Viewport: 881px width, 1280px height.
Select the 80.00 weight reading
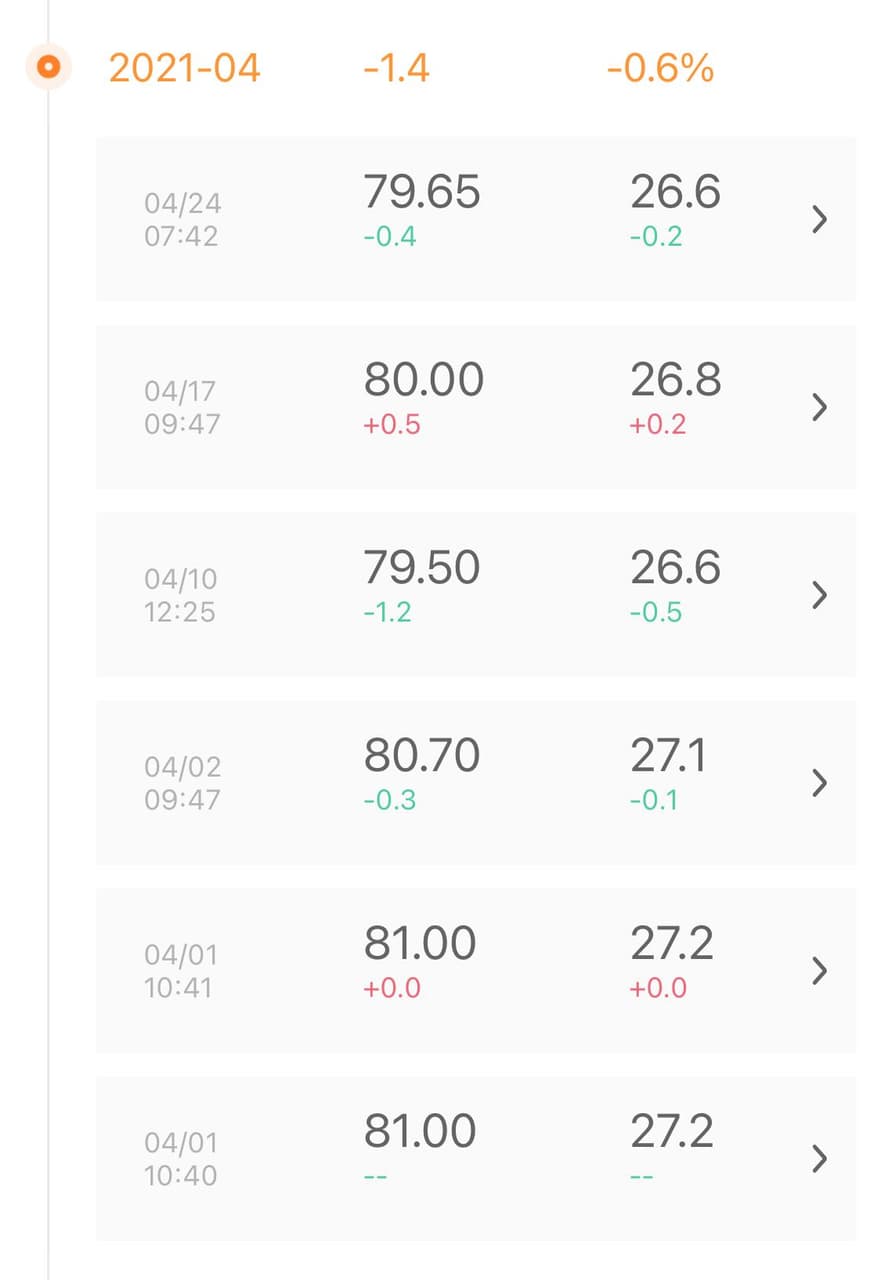click(x=423, y=380)
